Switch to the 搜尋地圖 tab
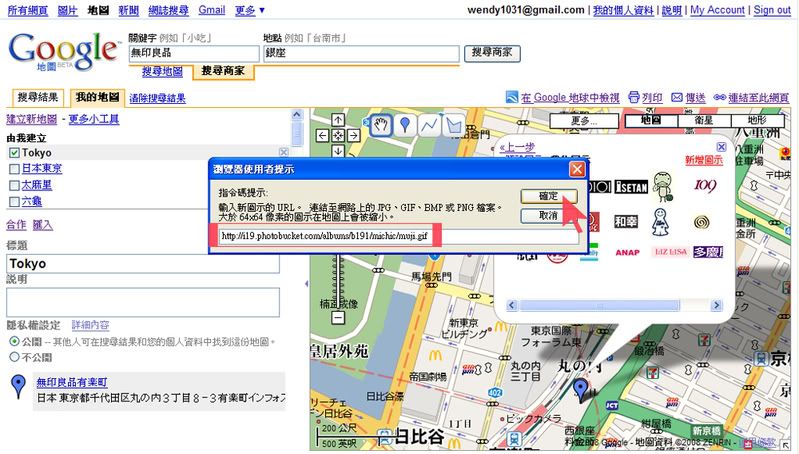 pos(162,72)
